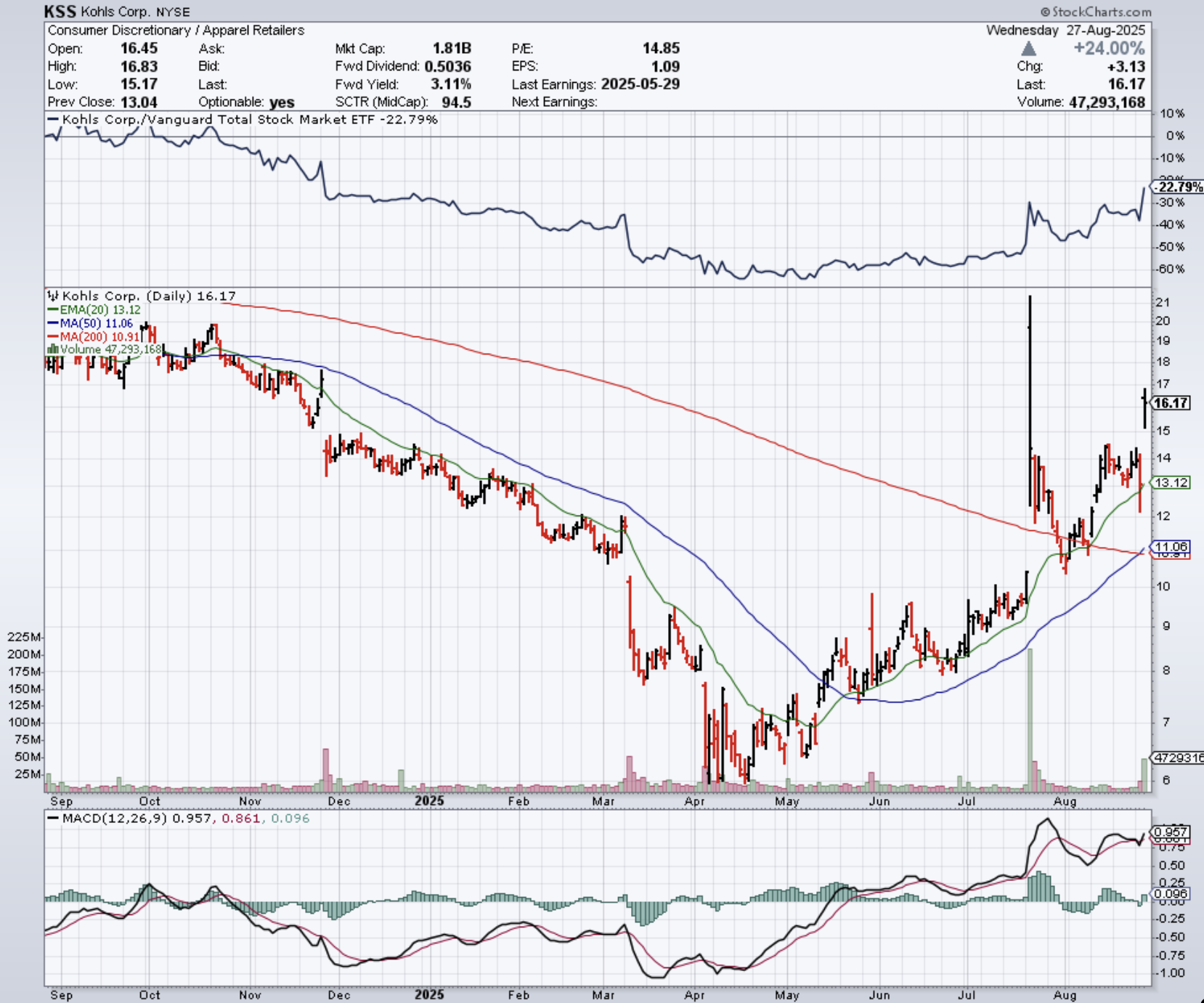Click Consumer Discretionary / Apparel Retailers sector label
1204x1003 pixels.
tap(176, 31)
